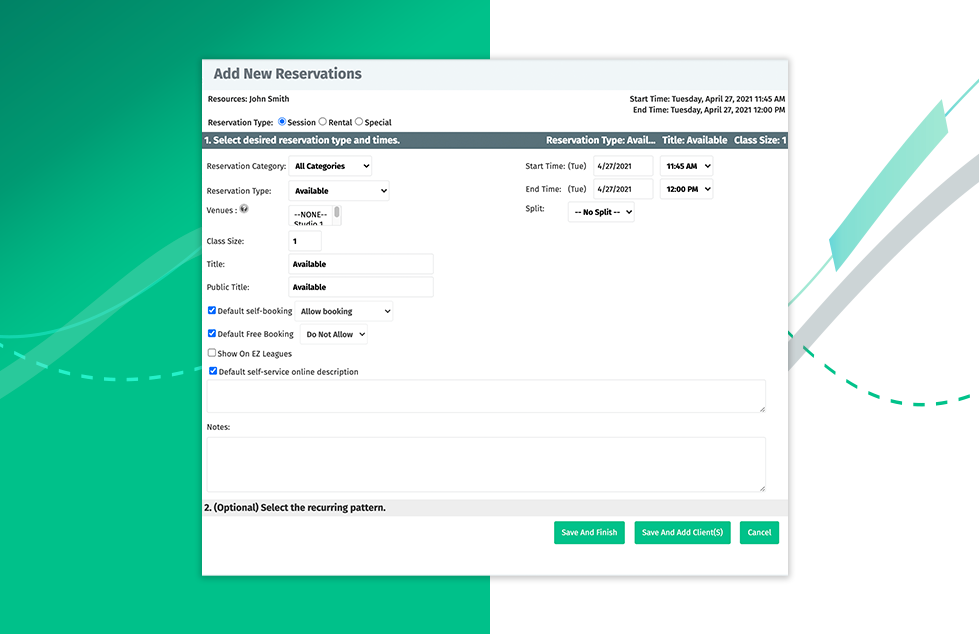This screenshot has width=979, height=634.
Task: Click into the Notes text area
Action: [486, 464]
